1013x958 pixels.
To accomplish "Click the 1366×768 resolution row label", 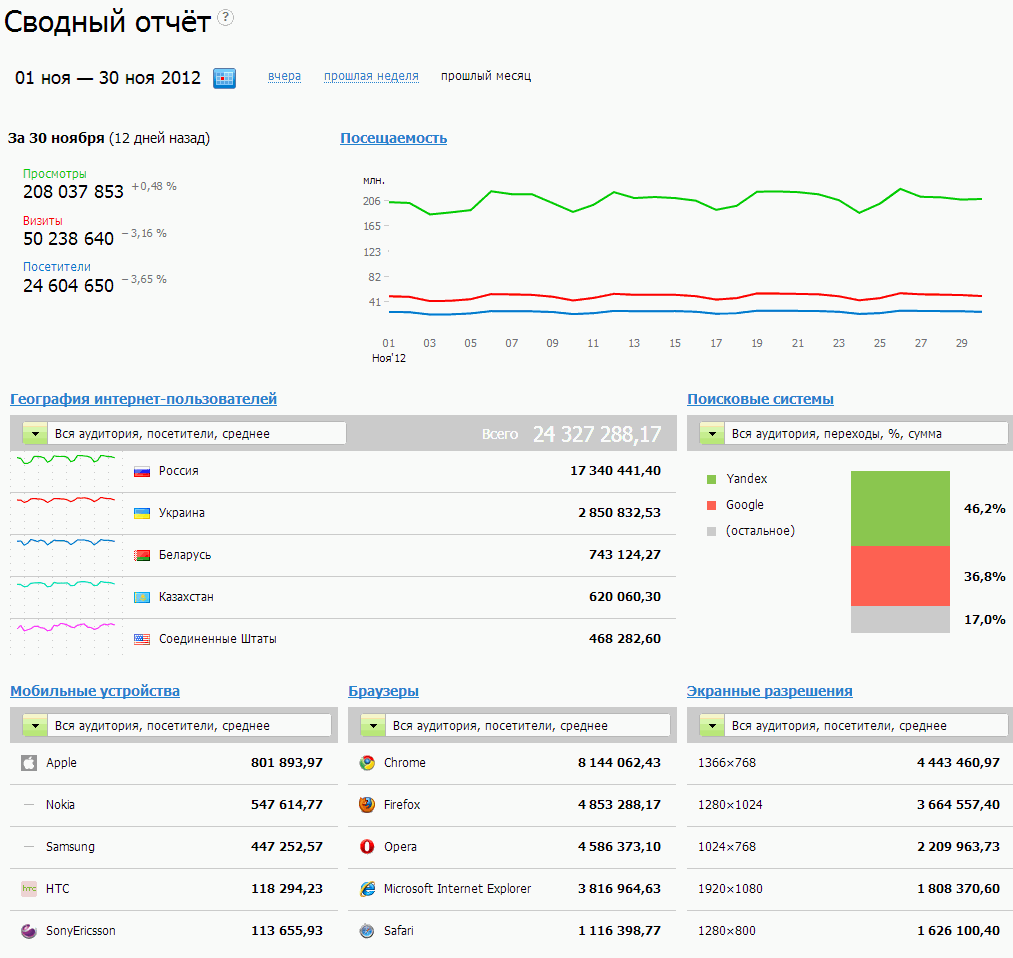I will click(727, 763).
